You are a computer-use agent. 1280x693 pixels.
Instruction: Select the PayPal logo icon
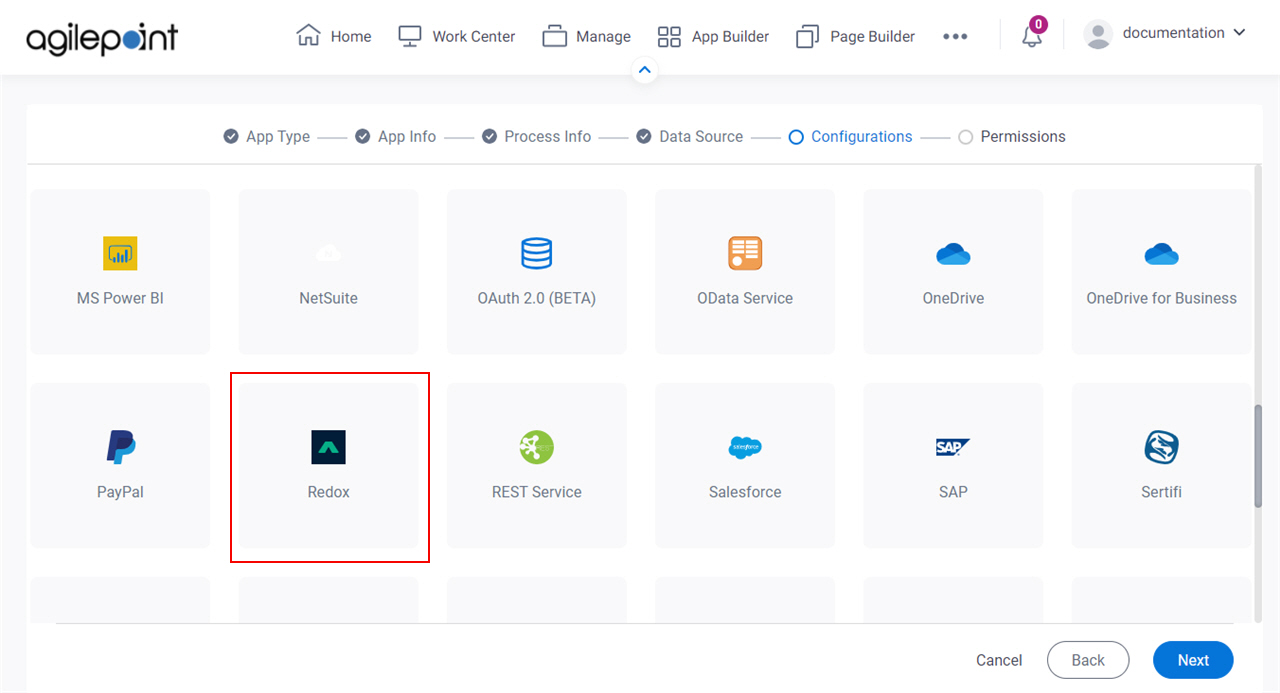click(120, 447)
